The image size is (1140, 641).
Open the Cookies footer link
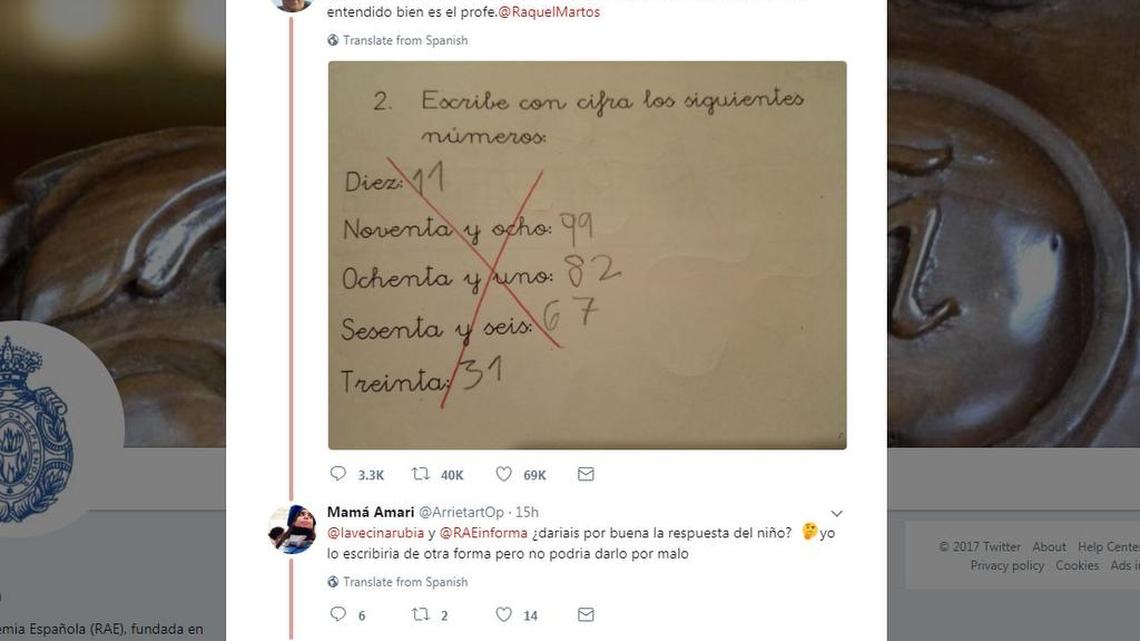(x=1077, y=565)
